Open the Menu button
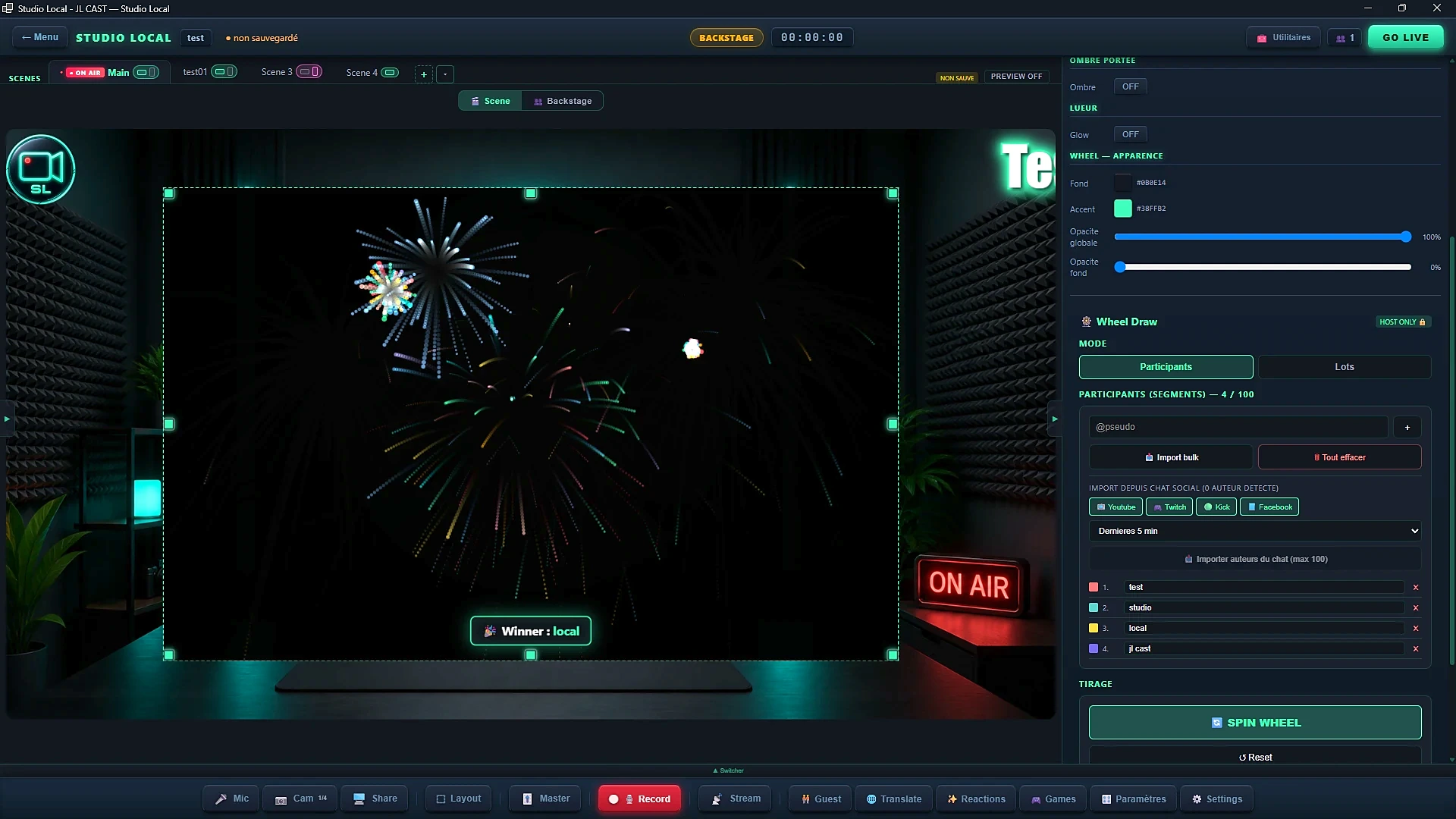This screenshot has width=1456, height=819. (x=40, y=37)
